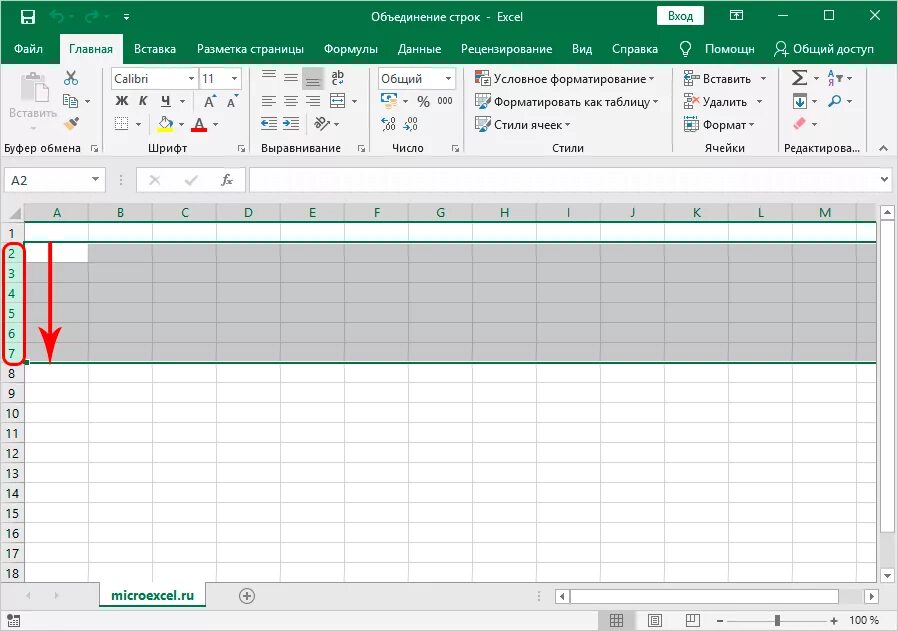Click the AutoSum sigma icon
The width and height of the screenshot is (898, 631).
pos(799,78)
